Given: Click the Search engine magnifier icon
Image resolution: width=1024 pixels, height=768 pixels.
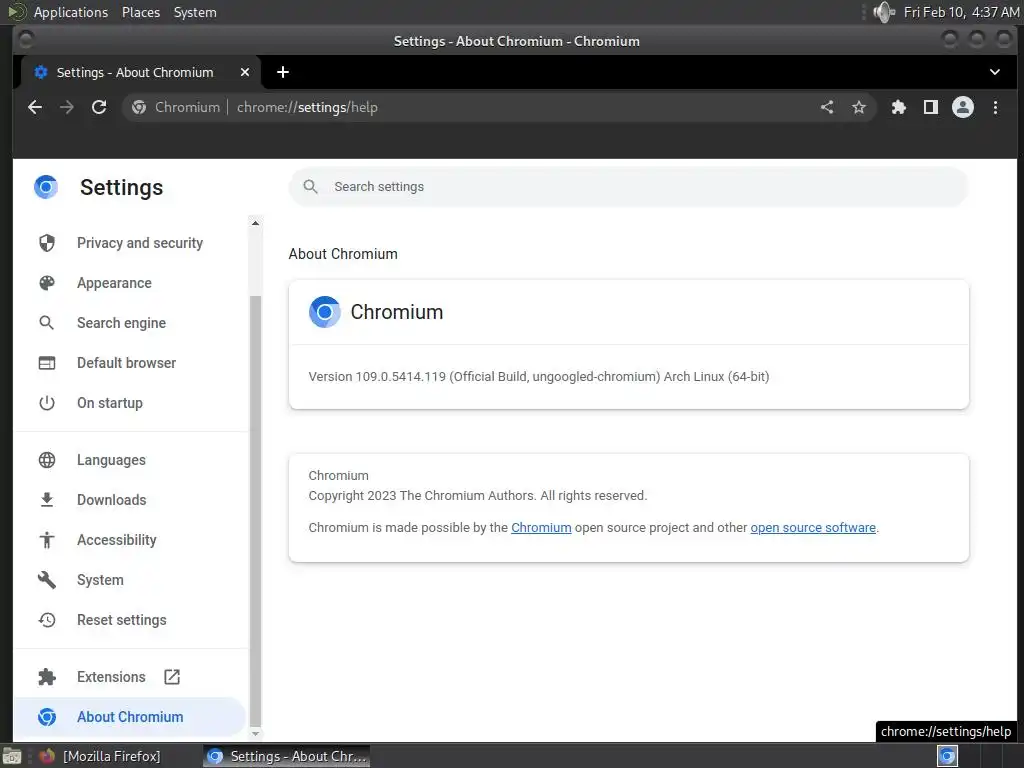Looking at the screenshot, I should tap(46, 323).
